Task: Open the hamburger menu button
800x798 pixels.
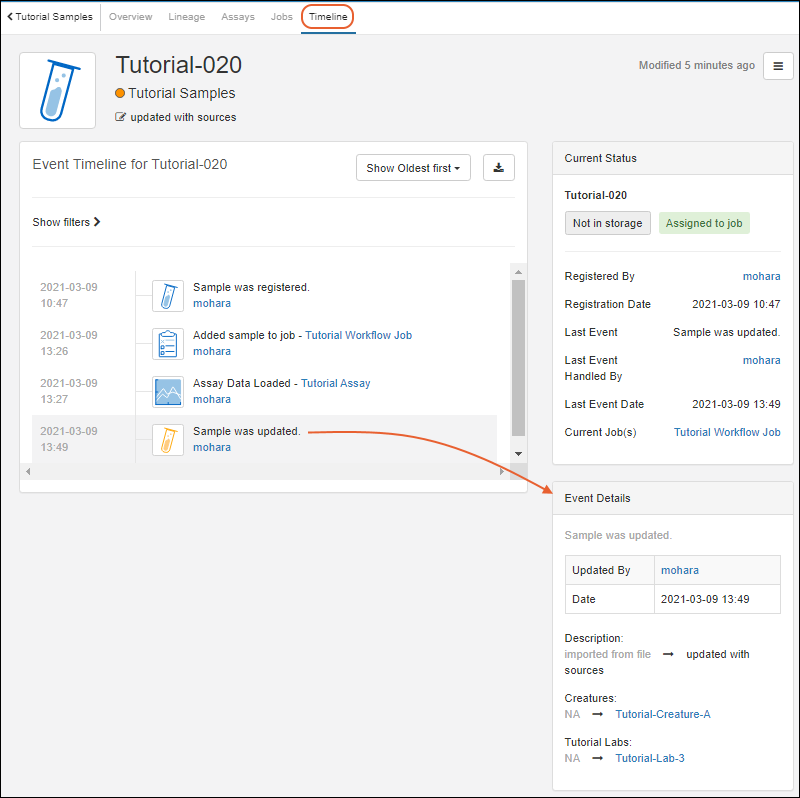Action: (778, 66)
